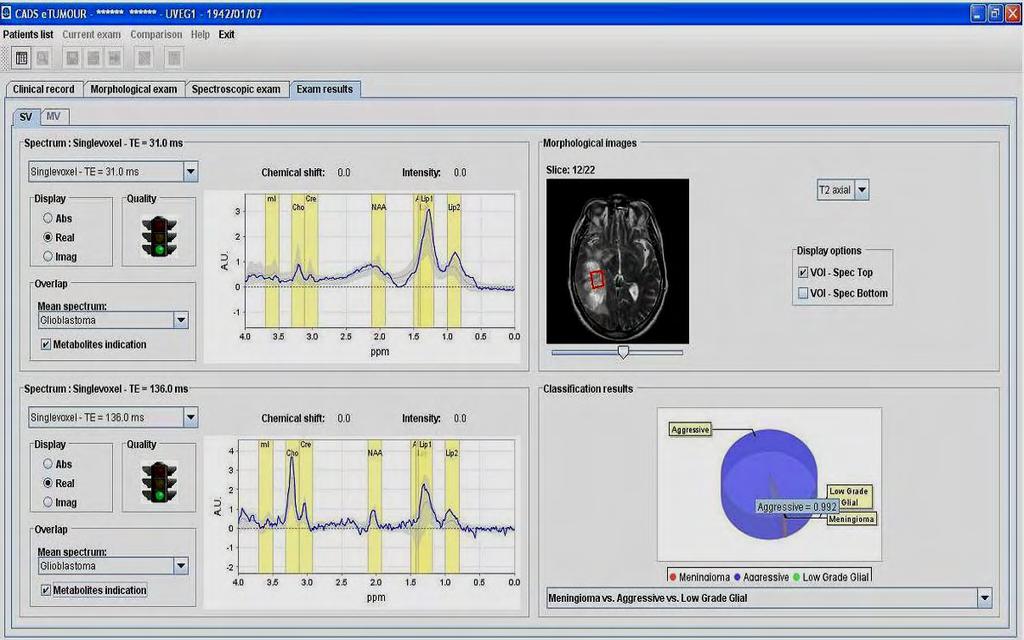Select Real display for TE 31.0 spectrum
This screenshot has width=1024, height=640.
click(48, 237)
